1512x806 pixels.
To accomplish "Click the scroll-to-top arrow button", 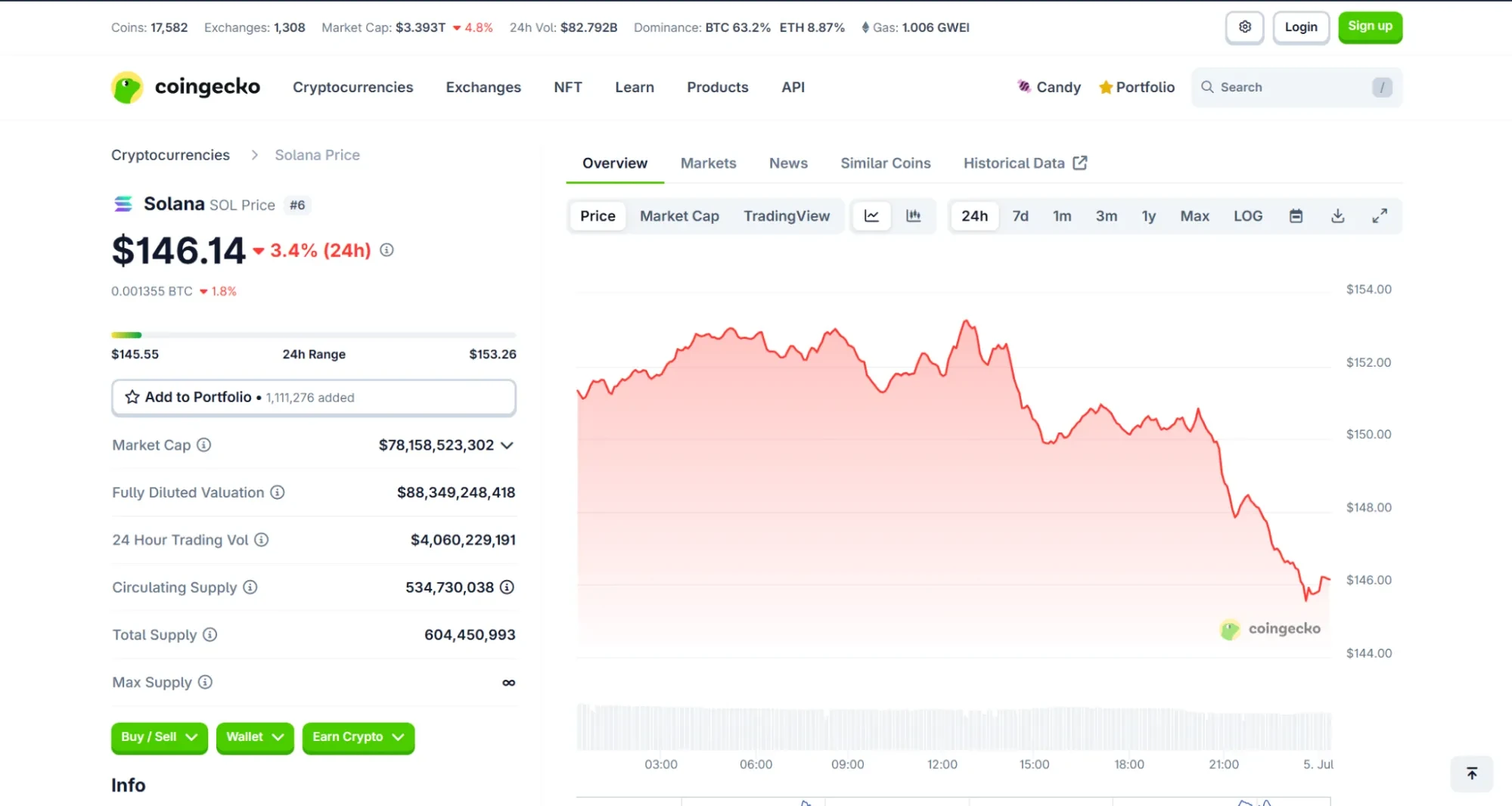I will click(x=1472, y=773).
